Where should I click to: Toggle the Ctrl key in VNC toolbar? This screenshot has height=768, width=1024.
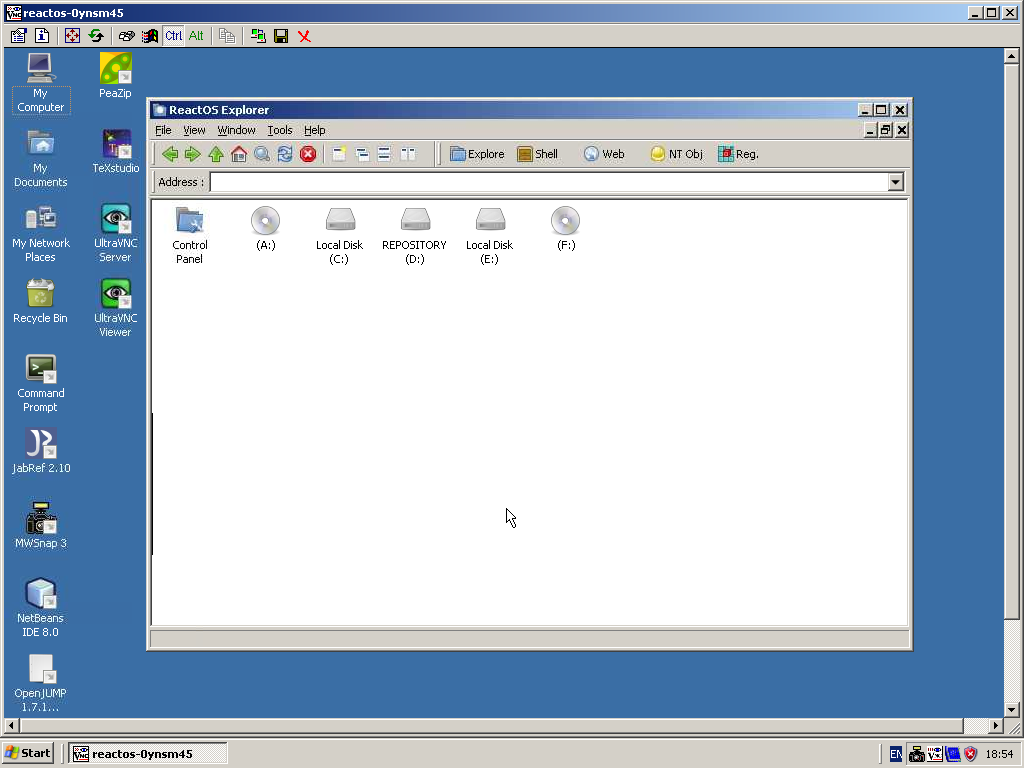point(174,36)
